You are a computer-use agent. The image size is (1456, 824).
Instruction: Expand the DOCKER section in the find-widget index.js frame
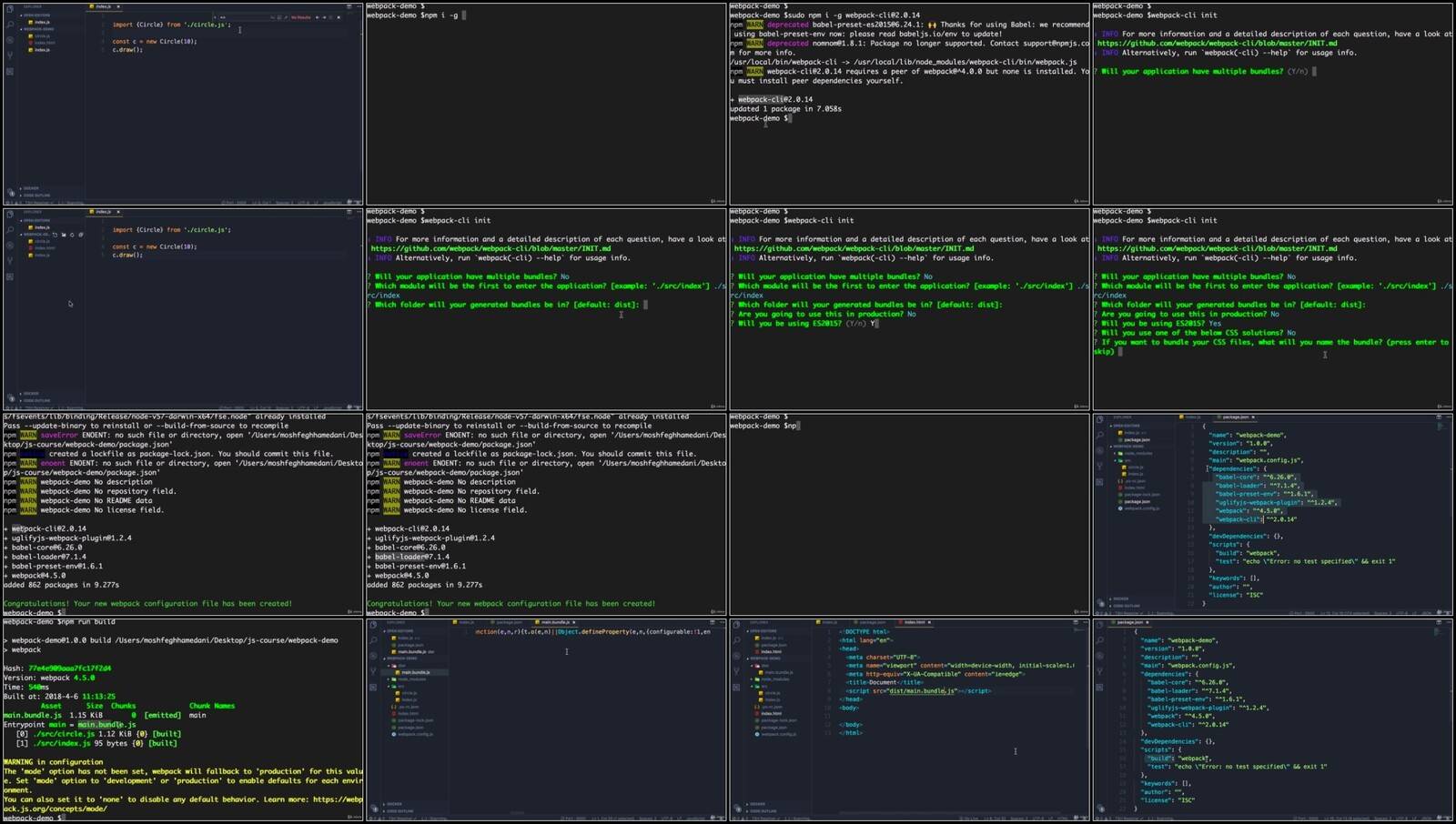(29, 188)
